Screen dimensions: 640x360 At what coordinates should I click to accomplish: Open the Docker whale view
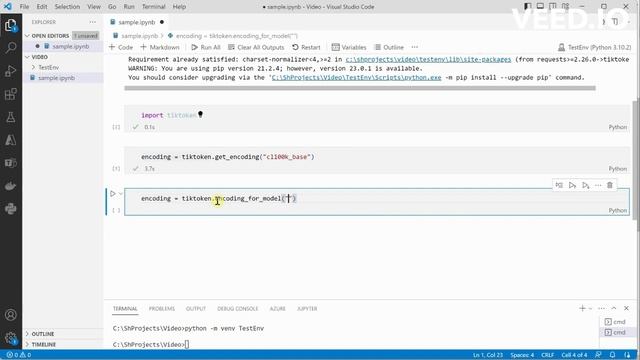pos(11,186)
